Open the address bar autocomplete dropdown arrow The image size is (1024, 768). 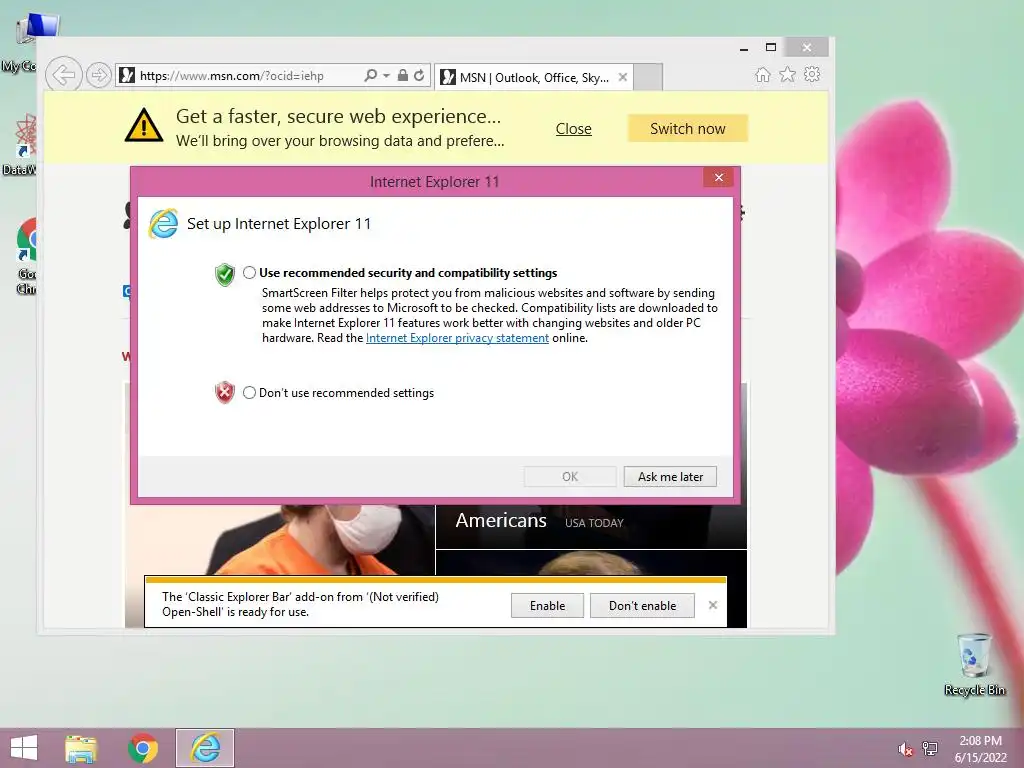click(x=387, y=76)
